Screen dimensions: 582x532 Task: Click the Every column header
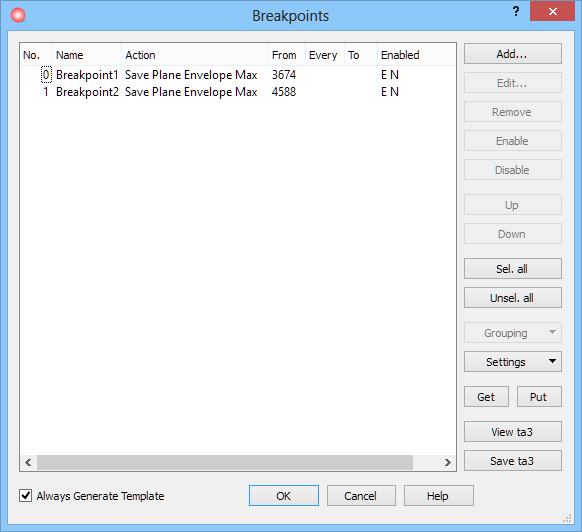[x=325, y=55]
